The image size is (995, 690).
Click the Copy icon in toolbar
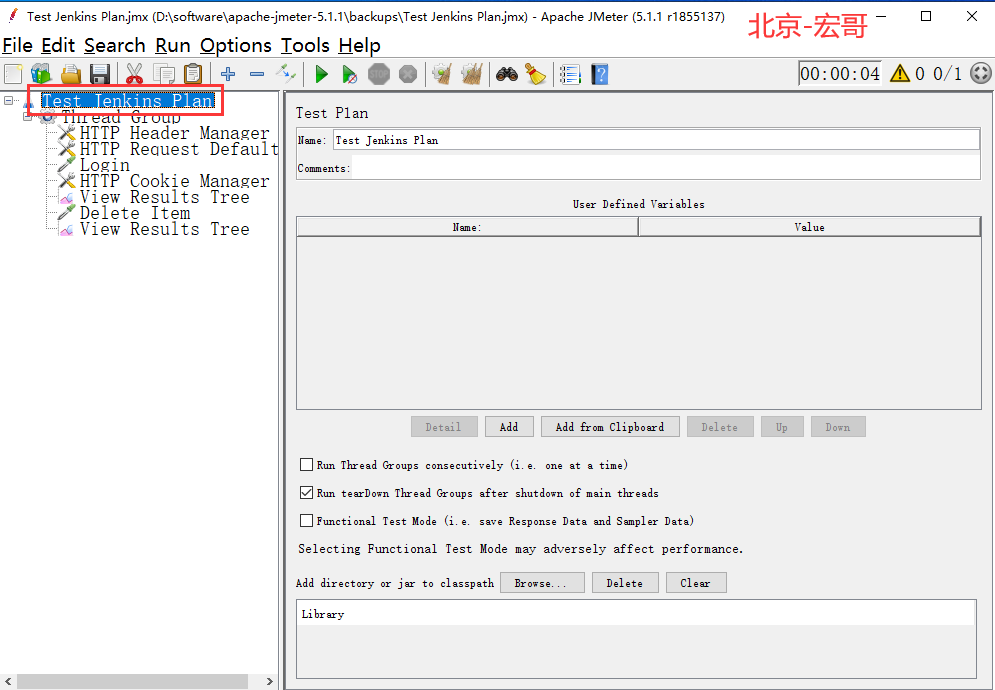pyautogui.click(x=164, y=74)
